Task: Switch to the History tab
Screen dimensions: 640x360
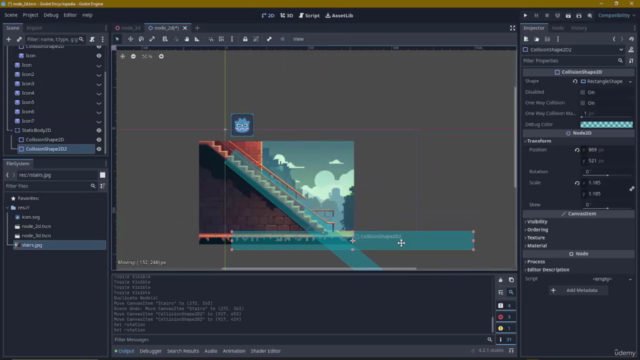Action: click(579, 28)
